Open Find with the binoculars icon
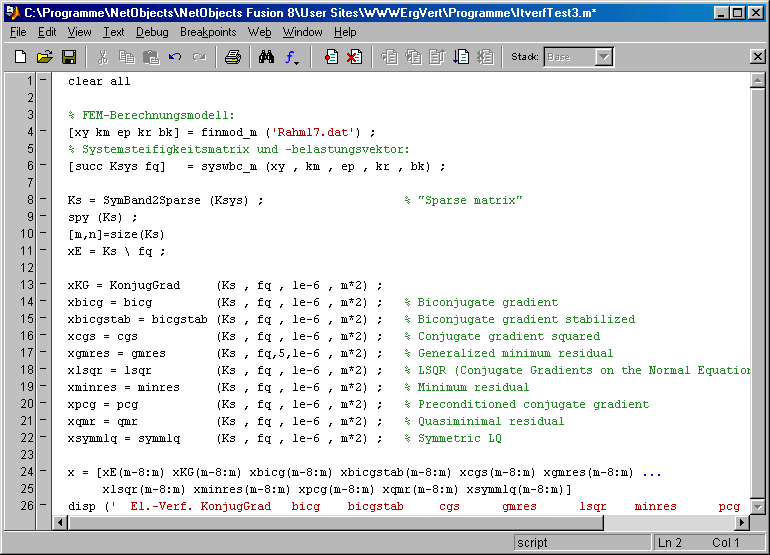770x555 pixels. click(x=266, y=57)
